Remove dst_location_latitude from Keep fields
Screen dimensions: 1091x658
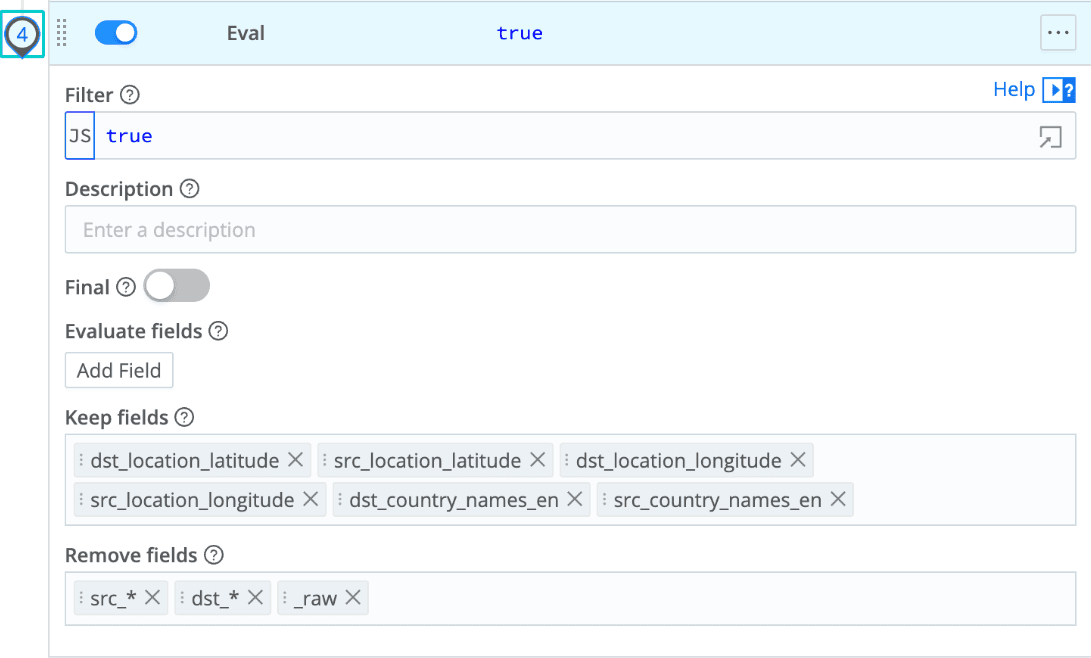(295, 460)
